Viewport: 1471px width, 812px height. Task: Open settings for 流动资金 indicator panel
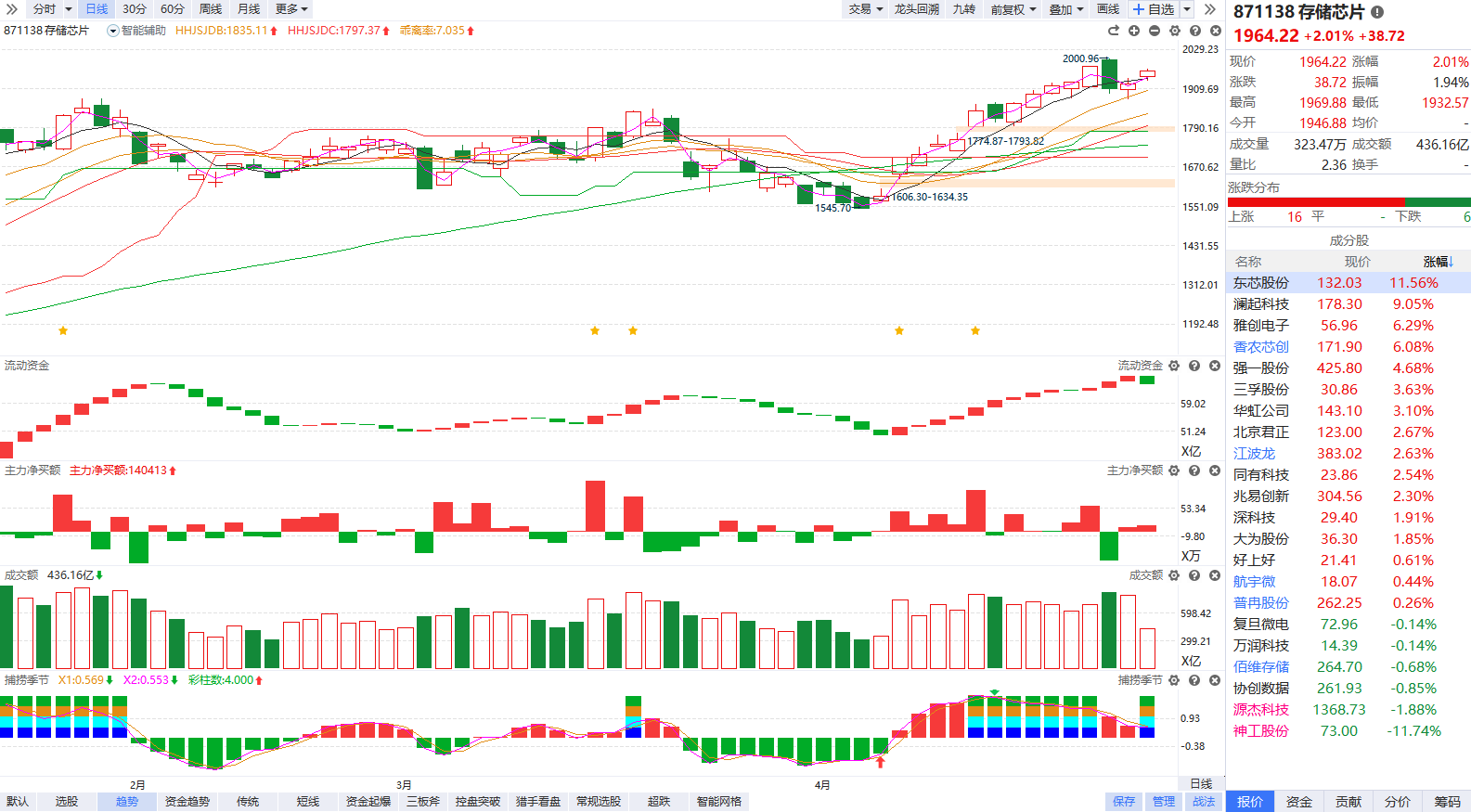[x=1174, y=366]
